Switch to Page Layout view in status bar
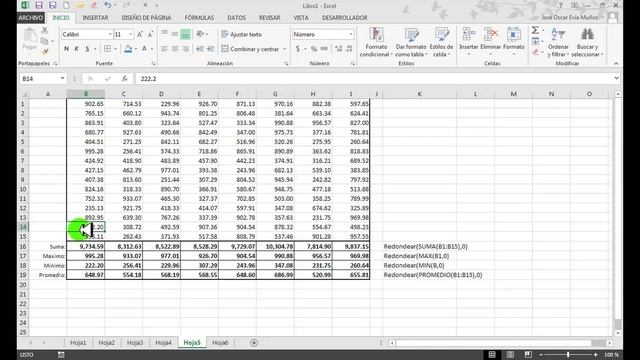This screenshot has width=640, height=360. [510, 355]
